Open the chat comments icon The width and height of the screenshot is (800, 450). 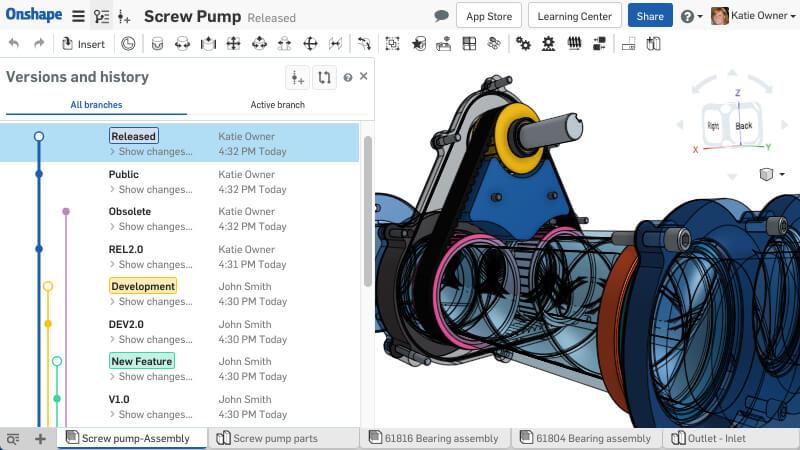pos(441,16)
